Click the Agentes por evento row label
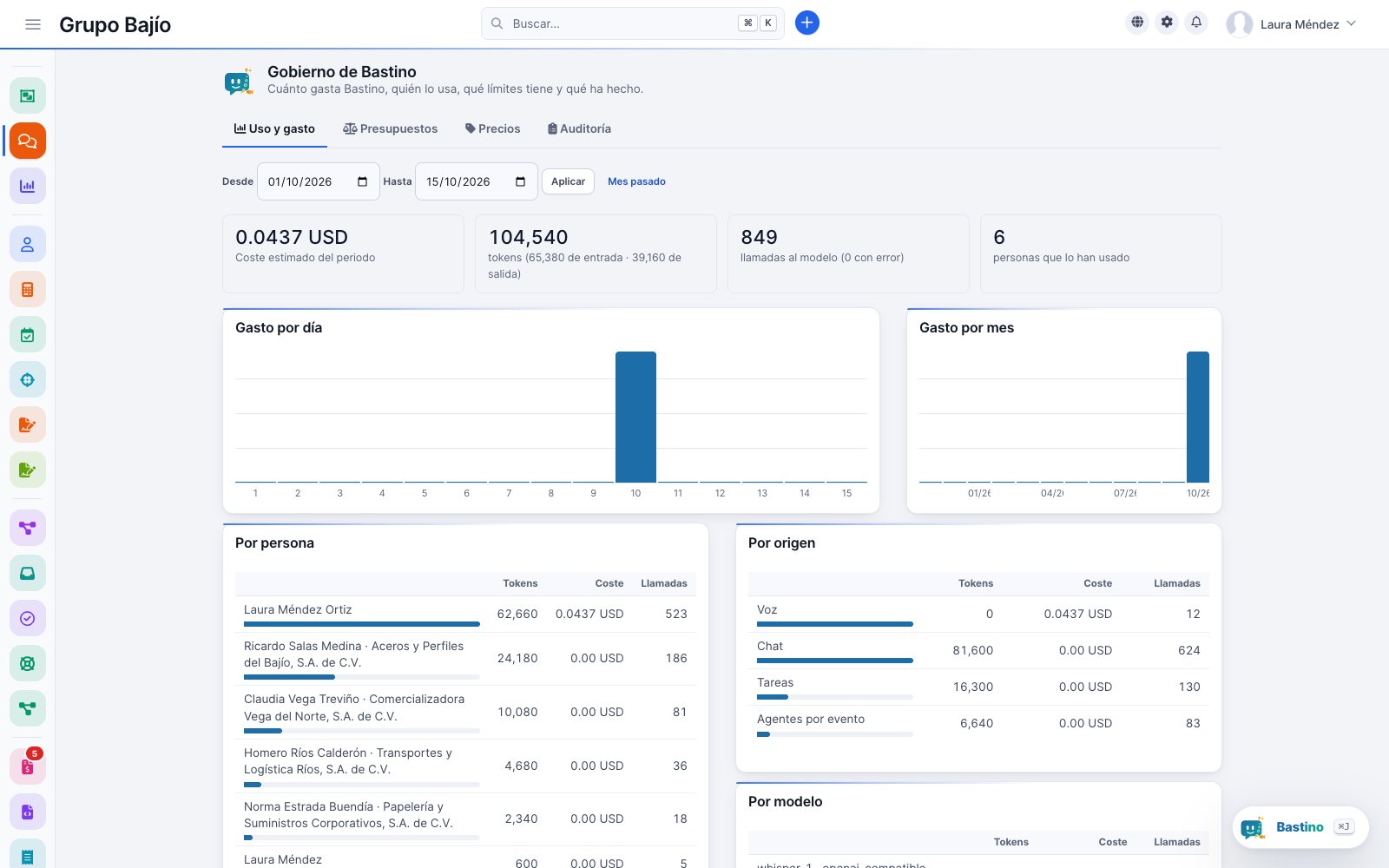 point(811,719)
